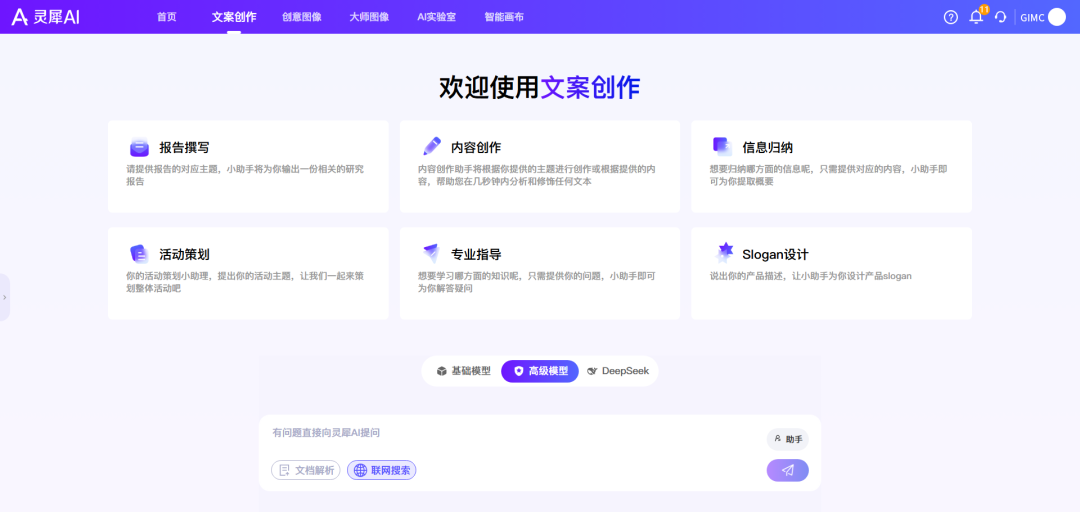Click the 助手 assistant button

(x=788, y=439)
